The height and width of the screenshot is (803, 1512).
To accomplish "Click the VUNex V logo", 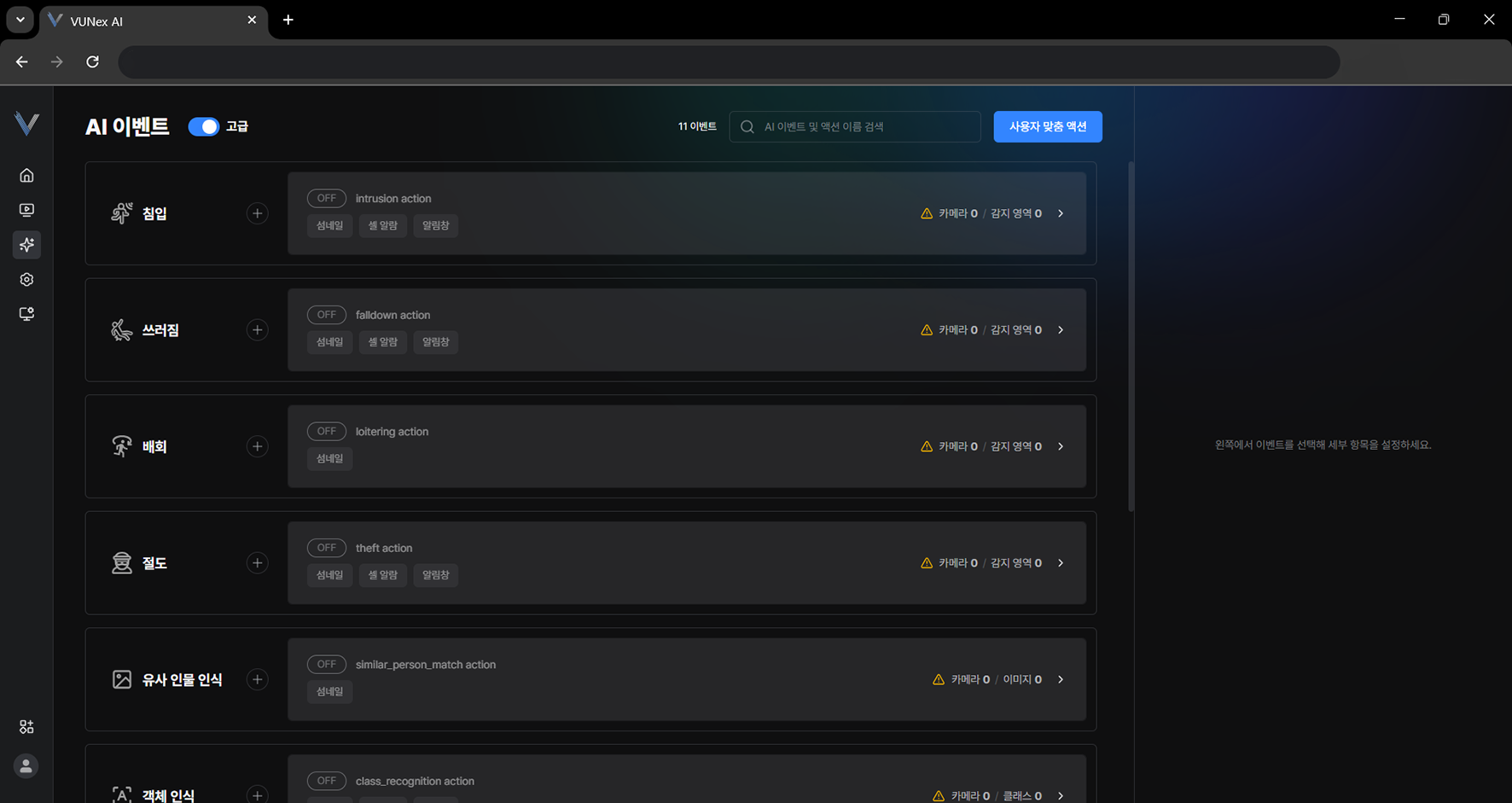I will click(26, 124).
